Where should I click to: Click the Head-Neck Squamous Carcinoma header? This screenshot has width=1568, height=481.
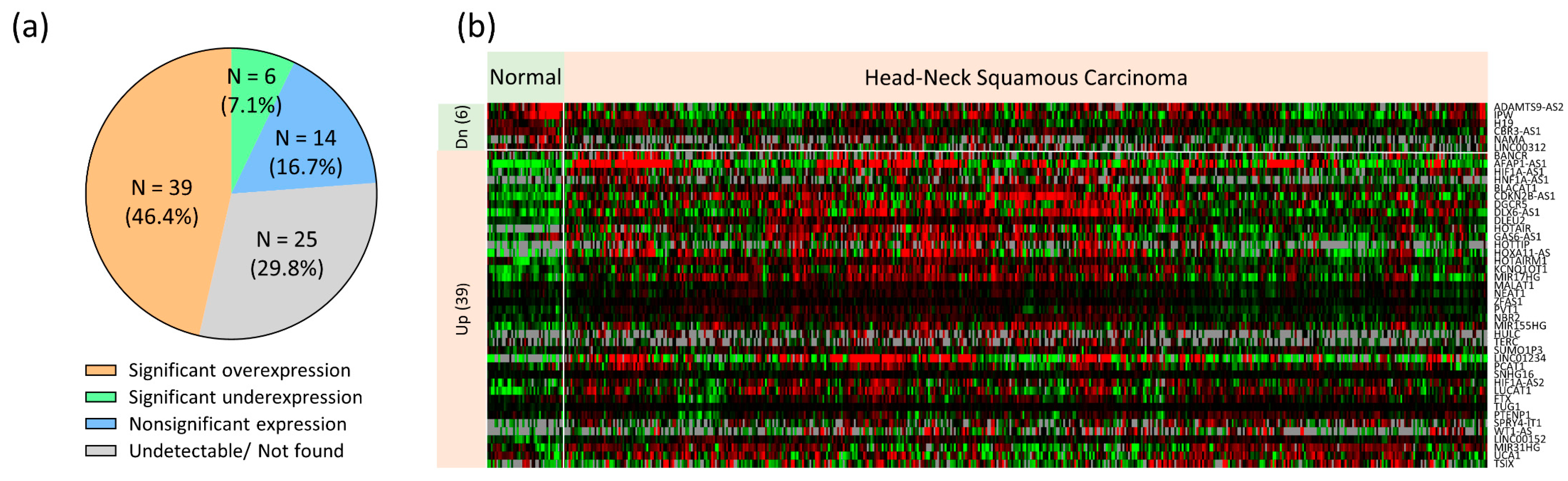pos(1026,78)
